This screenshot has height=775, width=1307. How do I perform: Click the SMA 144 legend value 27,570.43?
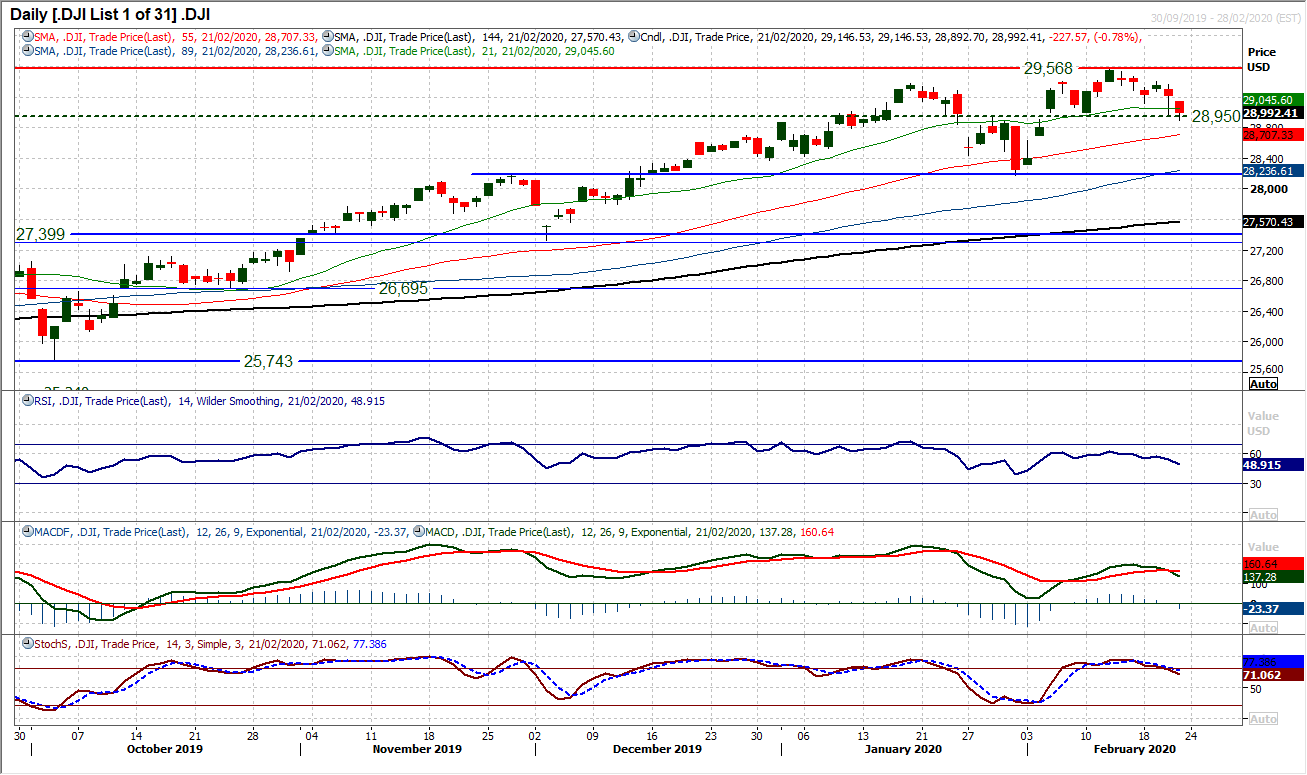click(x=598, y=36)
